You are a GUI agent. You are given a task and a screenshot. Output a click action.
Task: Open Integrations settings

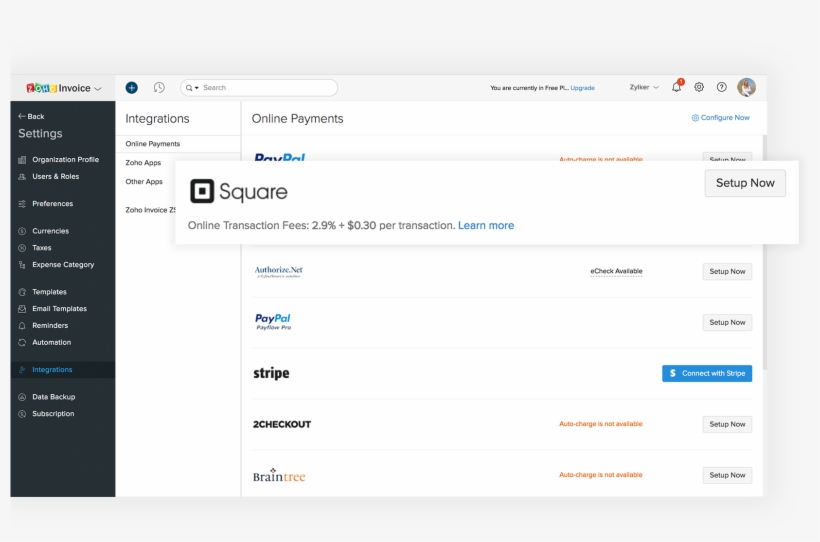coord(63,369)
